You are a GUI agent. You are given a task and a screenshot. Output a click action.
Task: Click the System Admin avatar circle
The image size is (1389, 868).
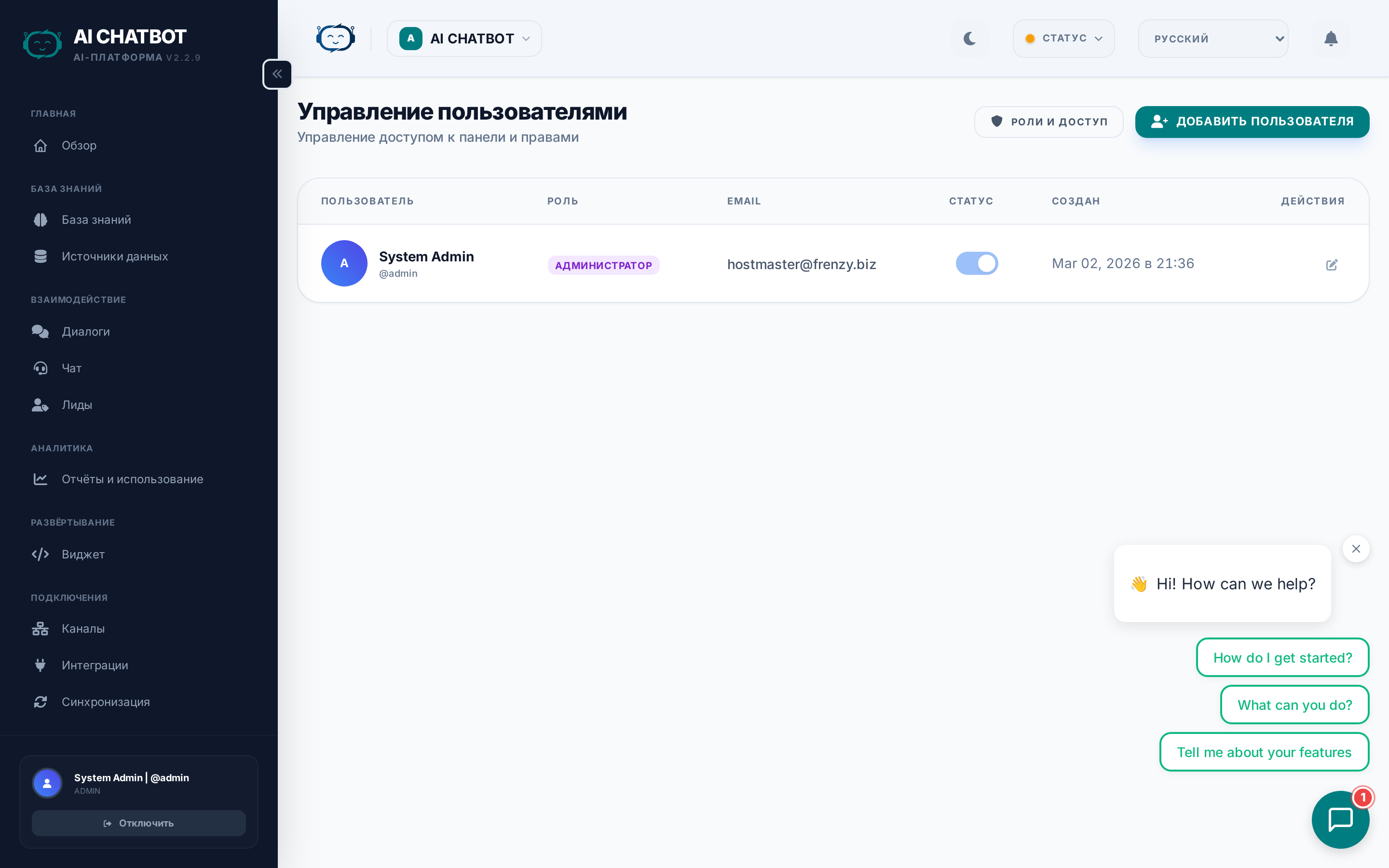[344, 263]
